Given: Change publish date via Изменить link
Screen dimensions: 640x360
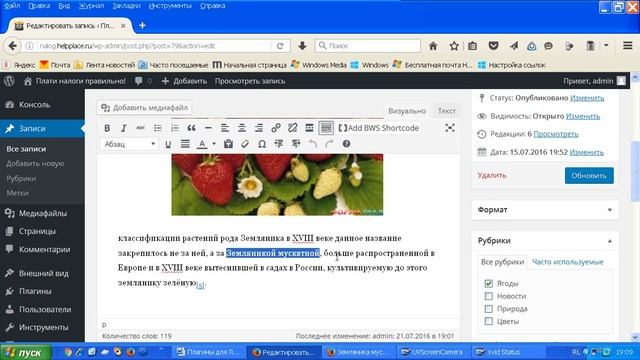Looking at the screenshot, I should [587, 152].
